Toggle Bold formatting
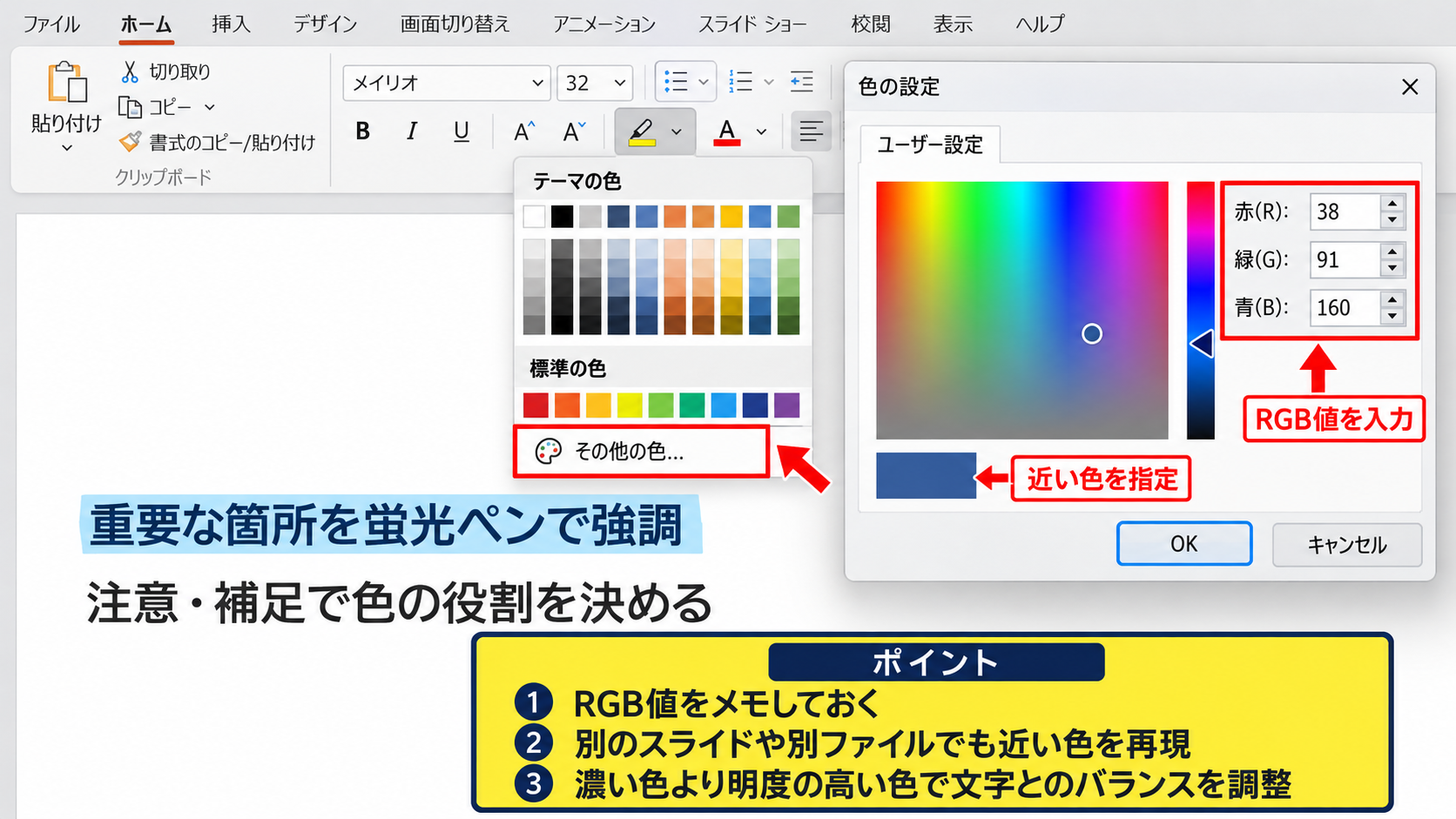The height and width of the screenshot is (819, 1456). (x=363, y=131)
